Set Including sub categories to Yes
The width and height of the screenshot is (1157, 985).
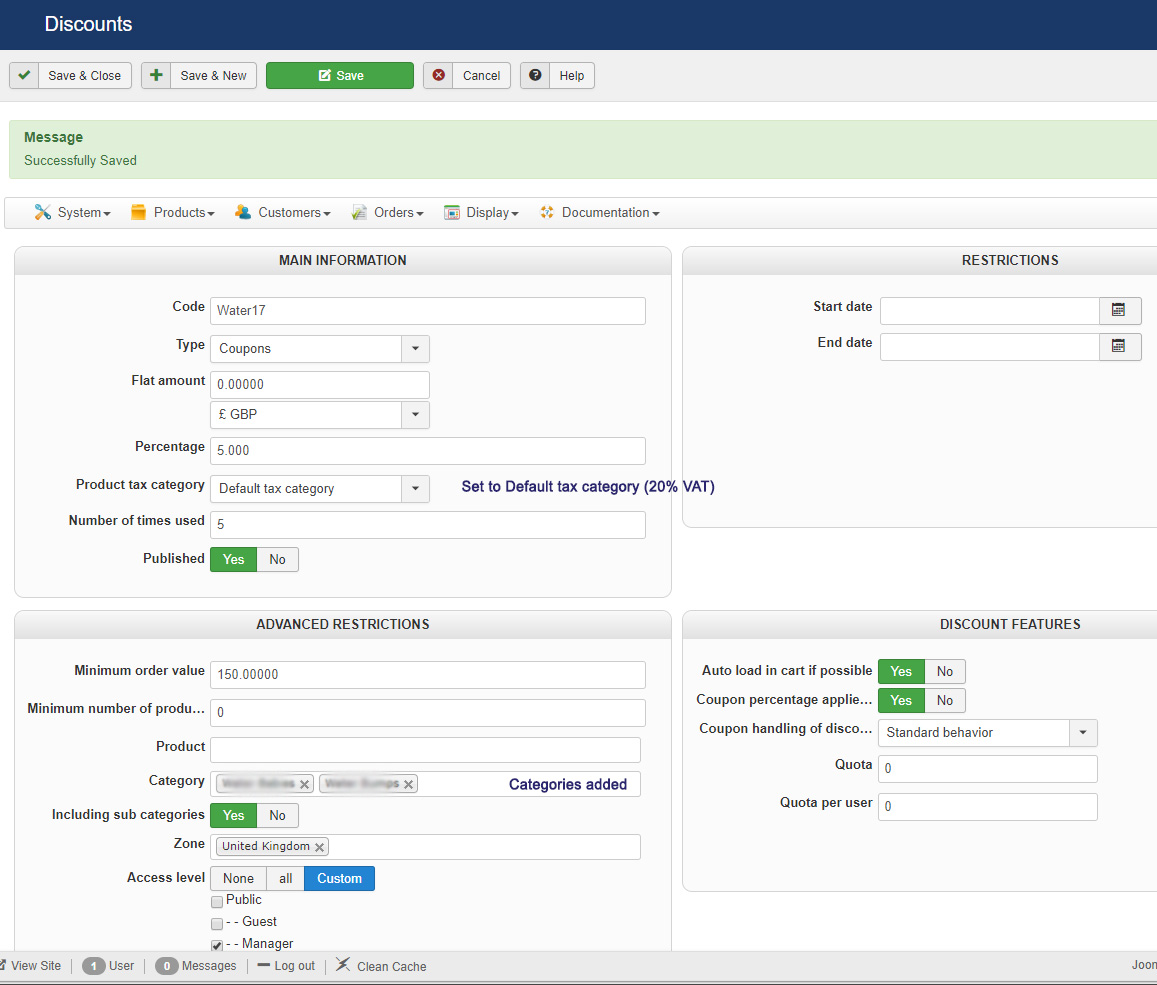(x=233, y=815)
